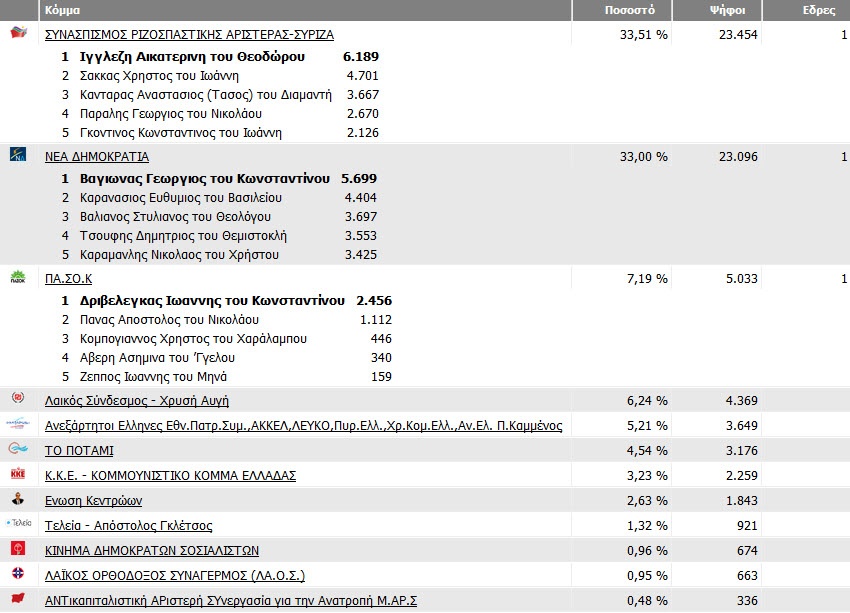The image size is (850, 613).
Task: Expand ΤΟ ΠΟΤΑΜΙ party candidates
Action: coord(79,450)
